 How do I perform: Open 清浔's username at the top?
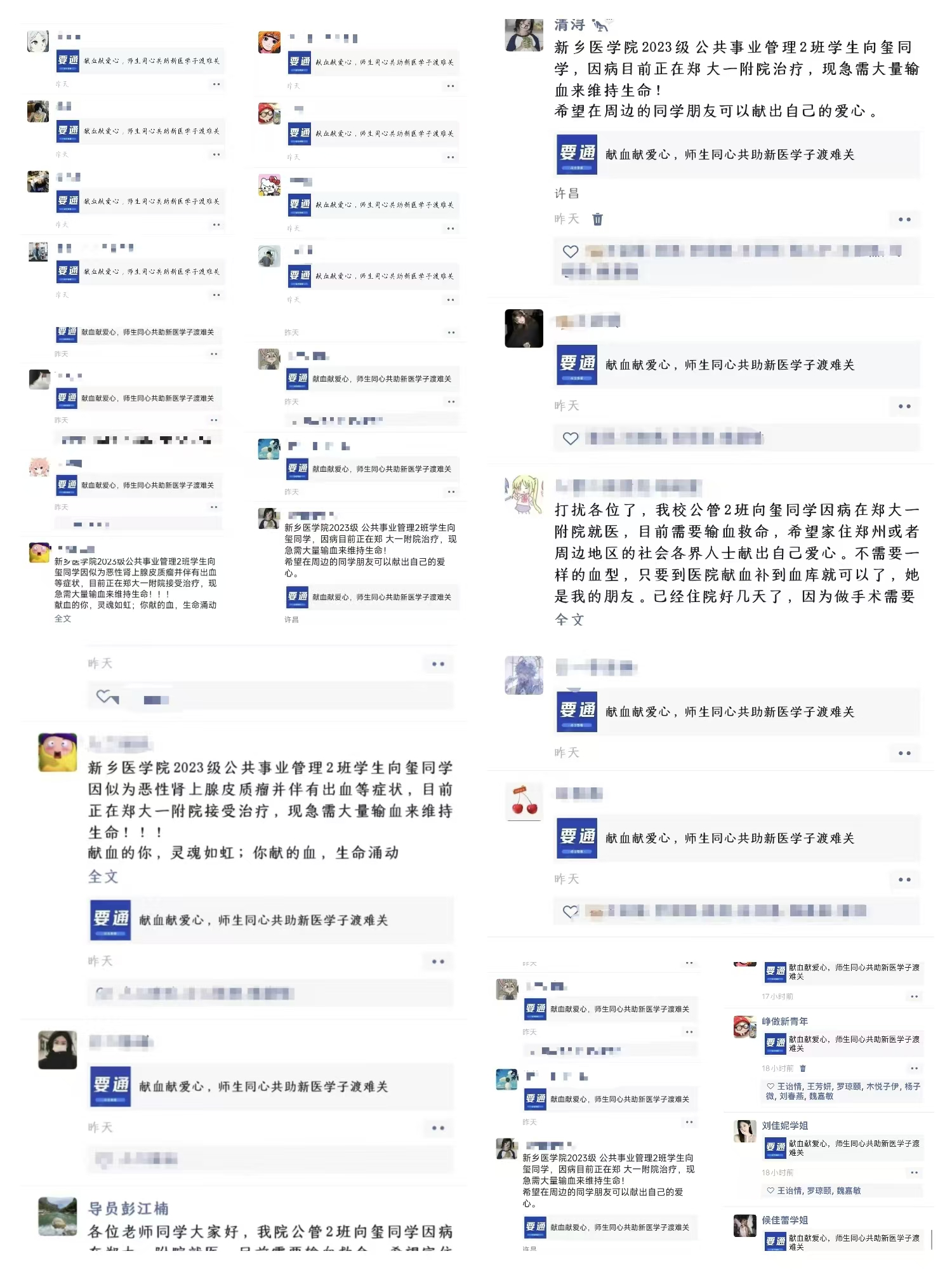(569, 25)
